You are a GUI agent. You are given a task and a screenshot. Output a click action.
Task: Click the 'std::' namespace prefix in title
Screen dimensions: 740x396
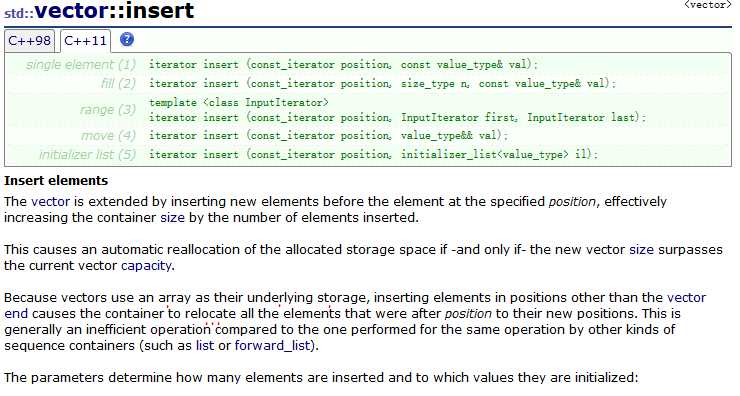19,13
